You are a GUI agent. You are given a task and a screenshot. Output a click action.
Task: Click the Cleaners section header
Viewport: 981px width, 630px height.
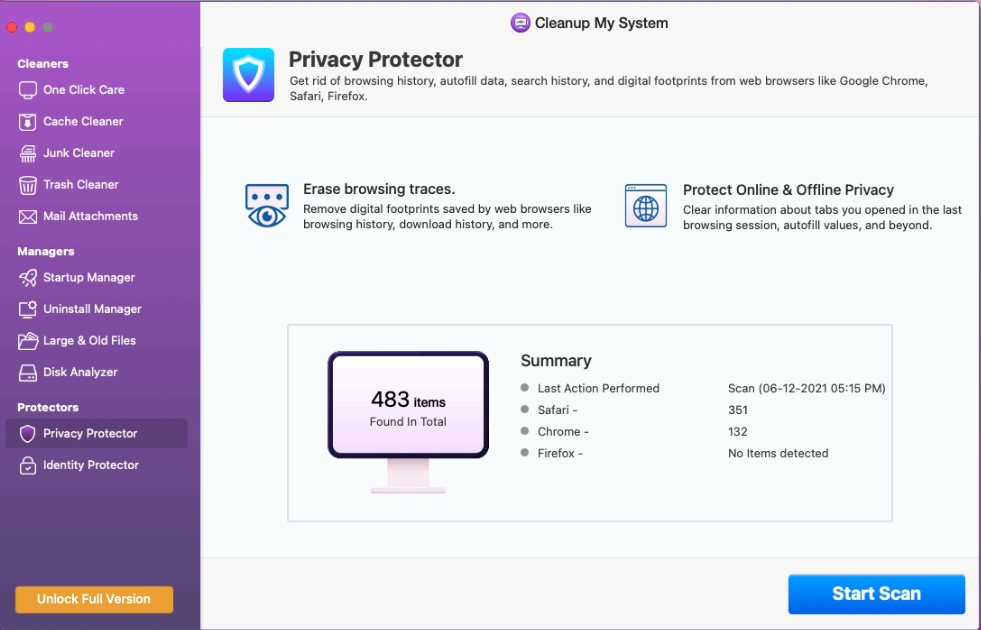click(x=43, y=64)
